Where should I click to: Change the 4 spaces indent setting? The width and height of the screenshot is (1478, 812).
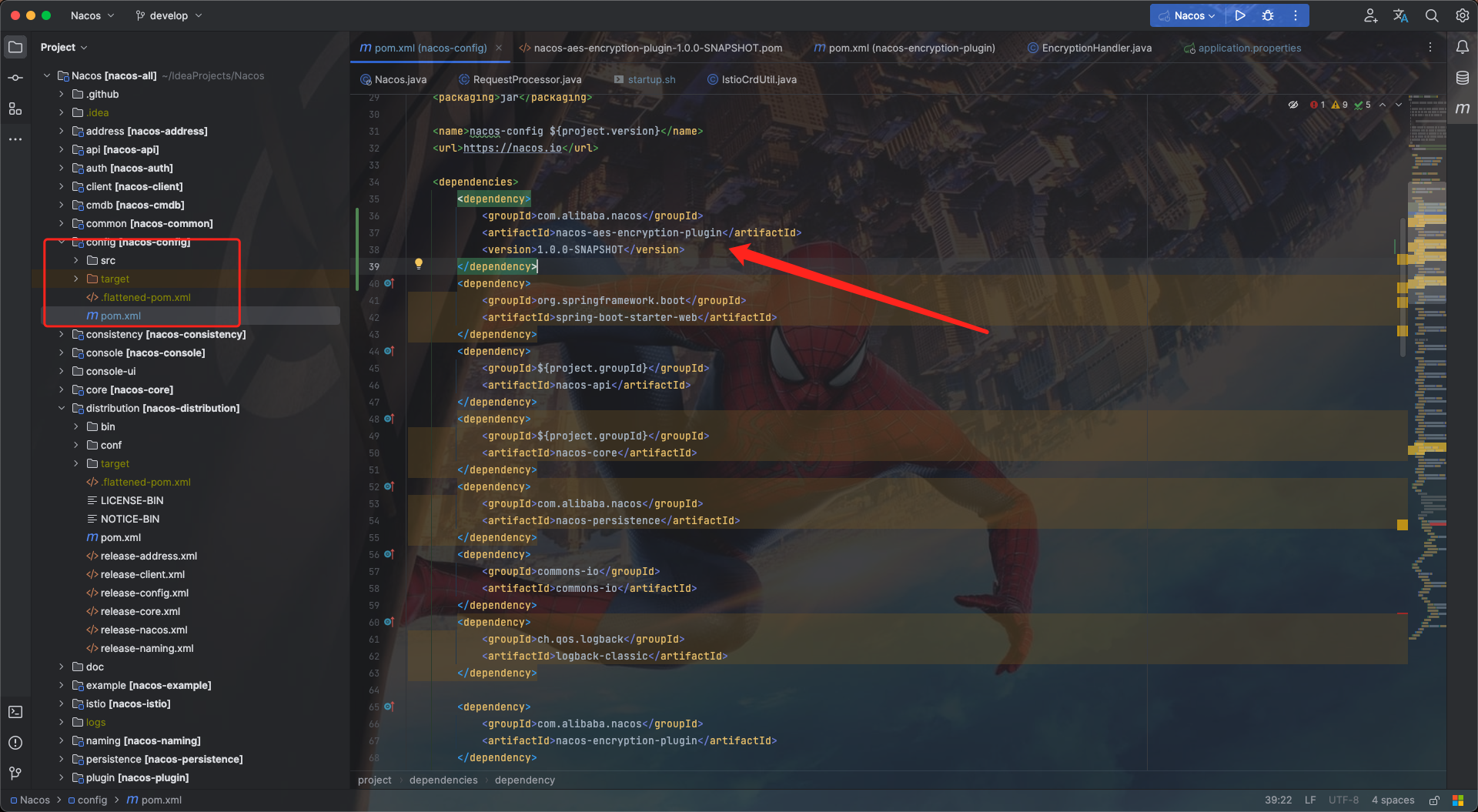click(x=1393, y=800)
